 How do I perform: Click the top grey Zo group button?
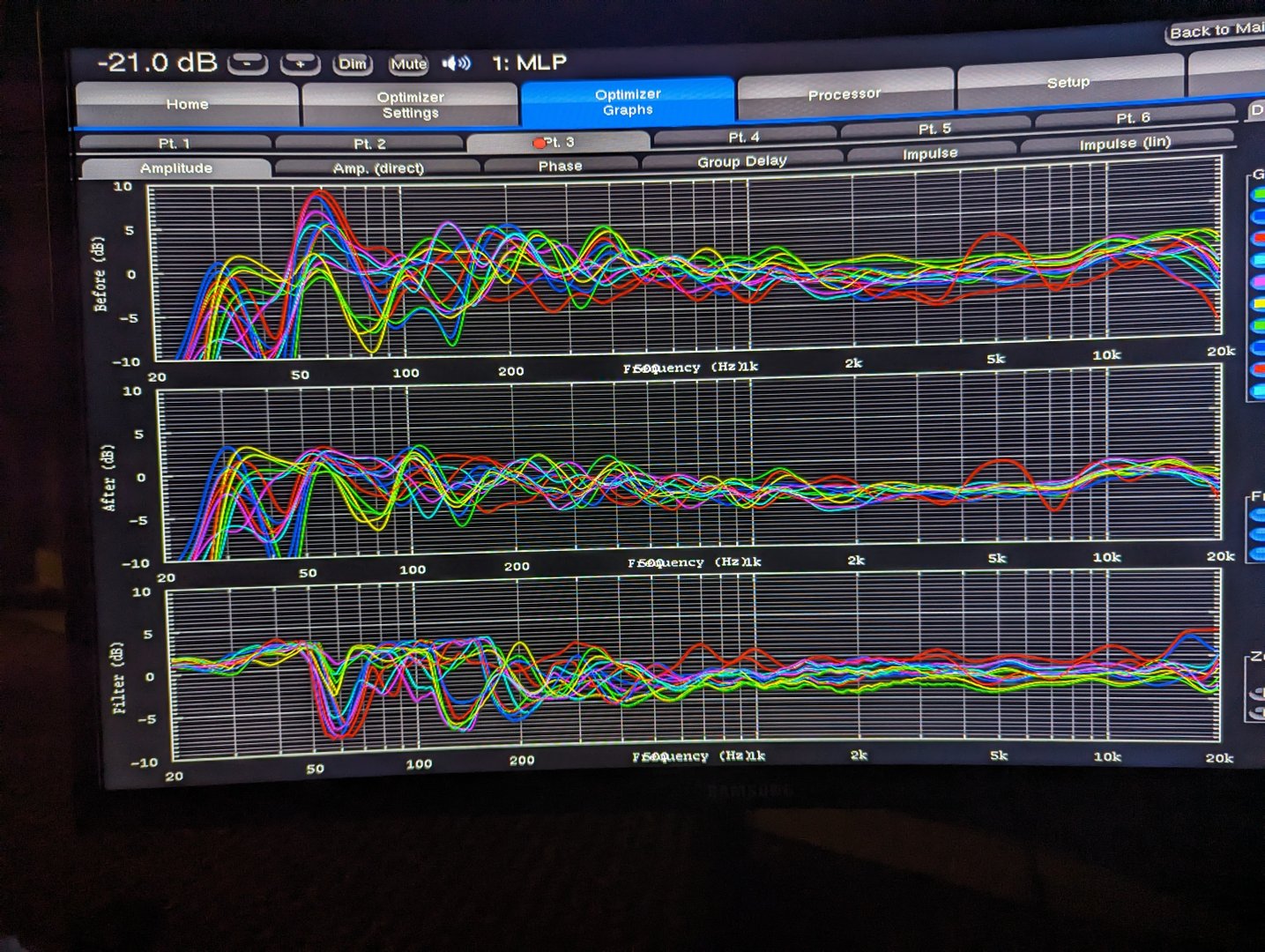click(1258, 694)
